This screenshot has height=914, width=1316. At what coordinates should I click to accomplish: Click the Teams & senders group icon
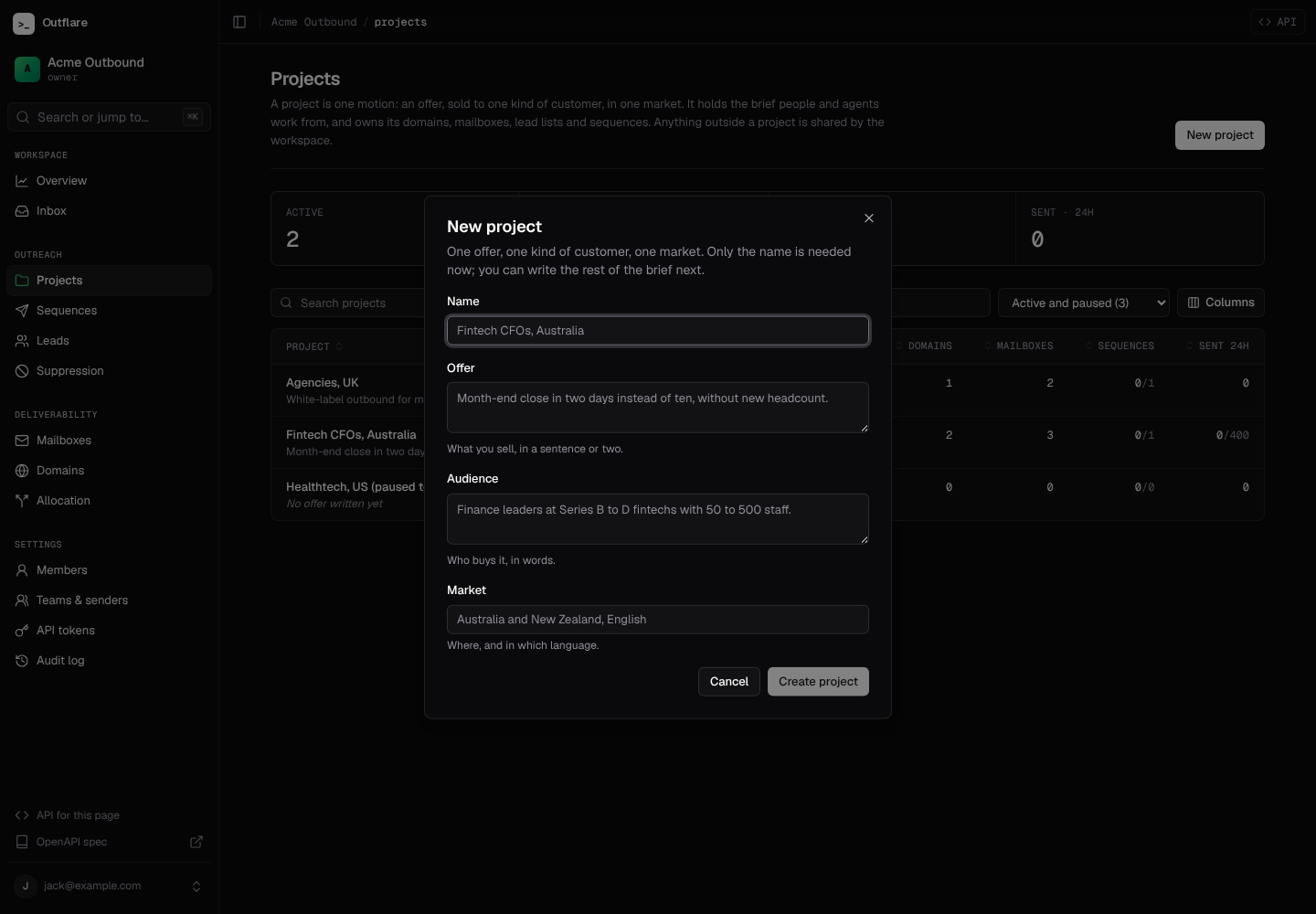[x=22, y=600]
